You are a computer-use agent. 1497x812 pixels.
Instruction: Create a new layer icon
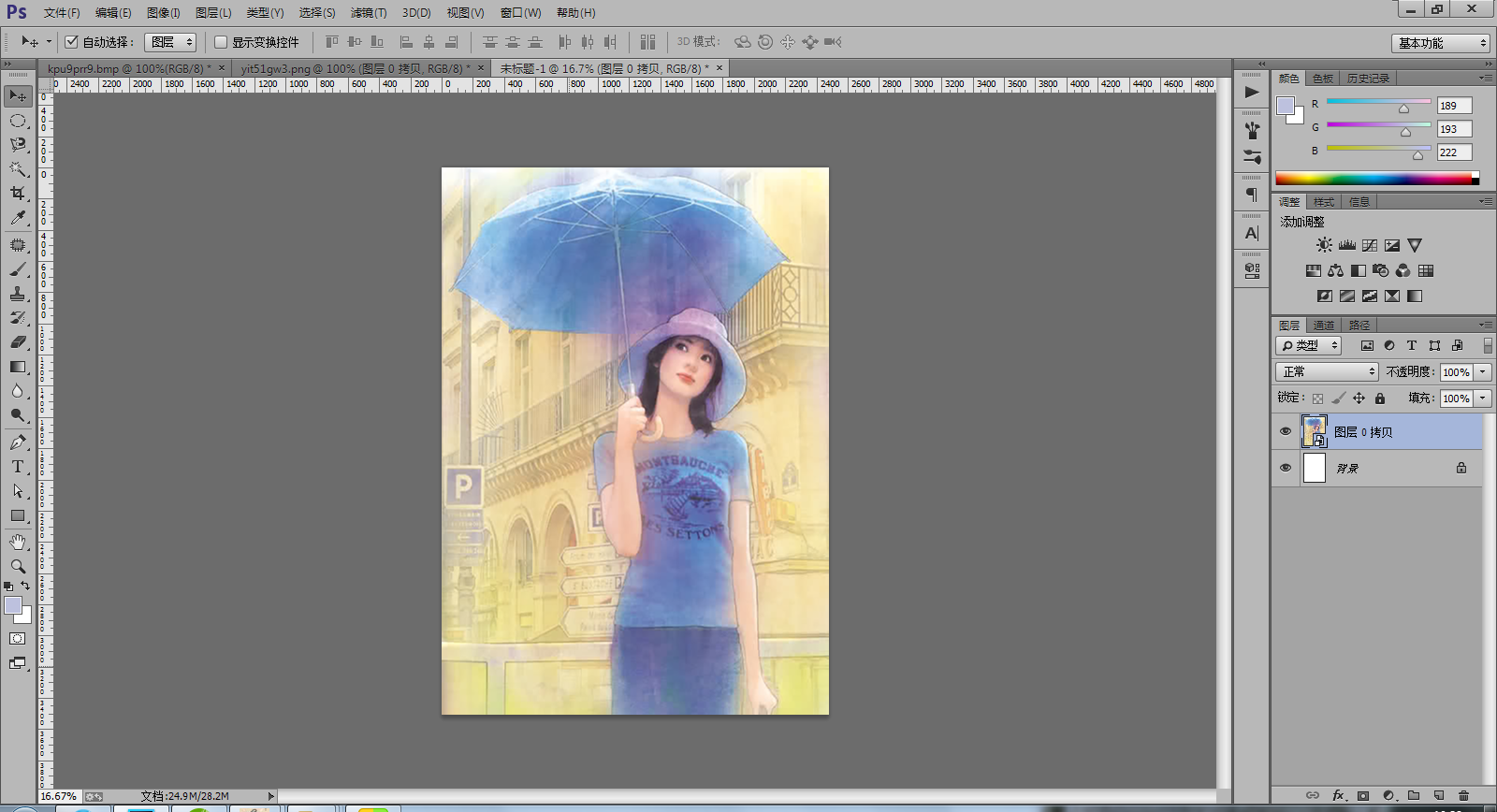1439,795
